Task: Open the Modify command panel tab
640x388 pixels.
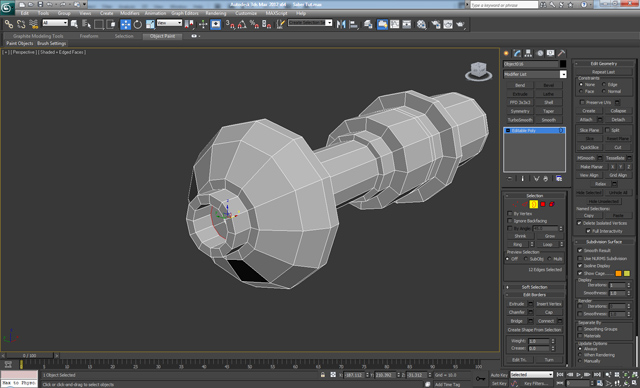Action: pos(518,53)
